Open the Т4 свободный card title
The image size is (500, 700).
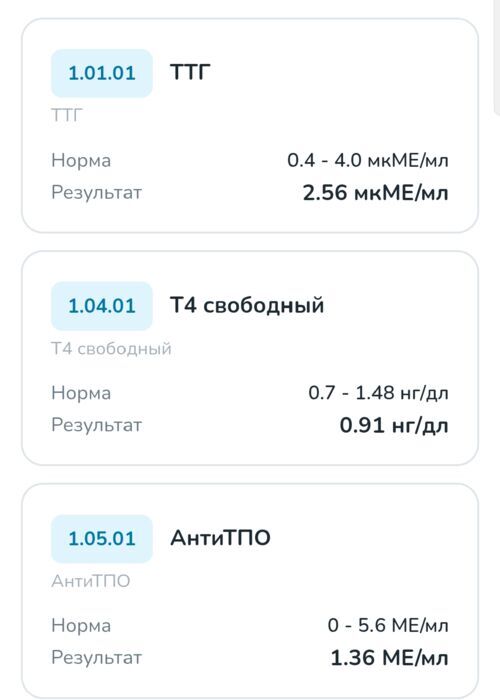[247, 305]
